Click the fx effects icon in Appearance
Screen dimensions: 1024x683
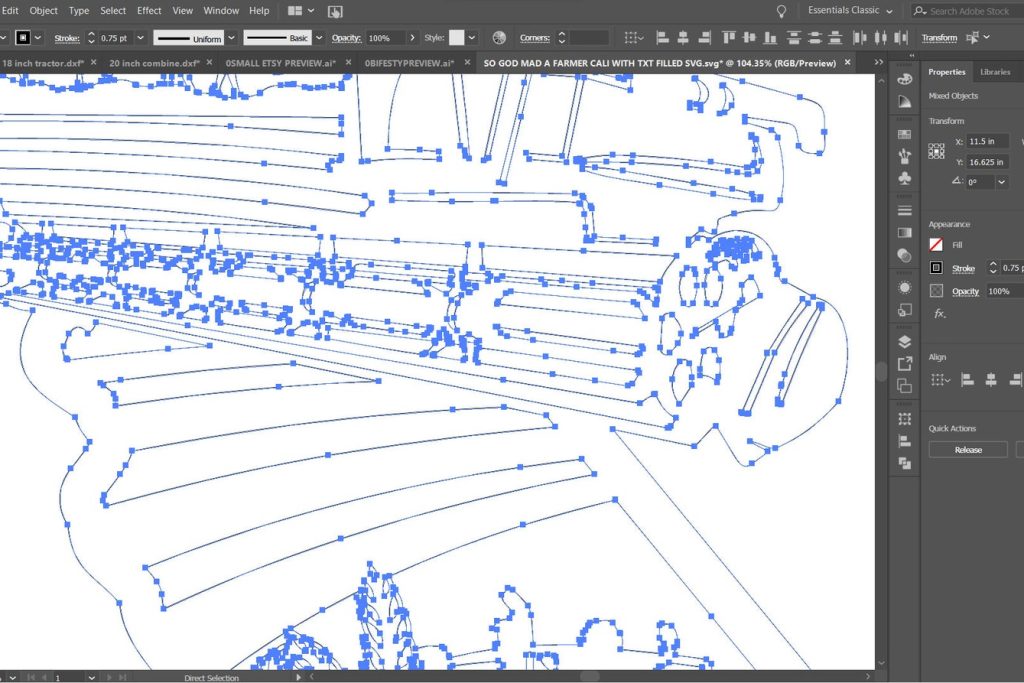pos(939,313)
